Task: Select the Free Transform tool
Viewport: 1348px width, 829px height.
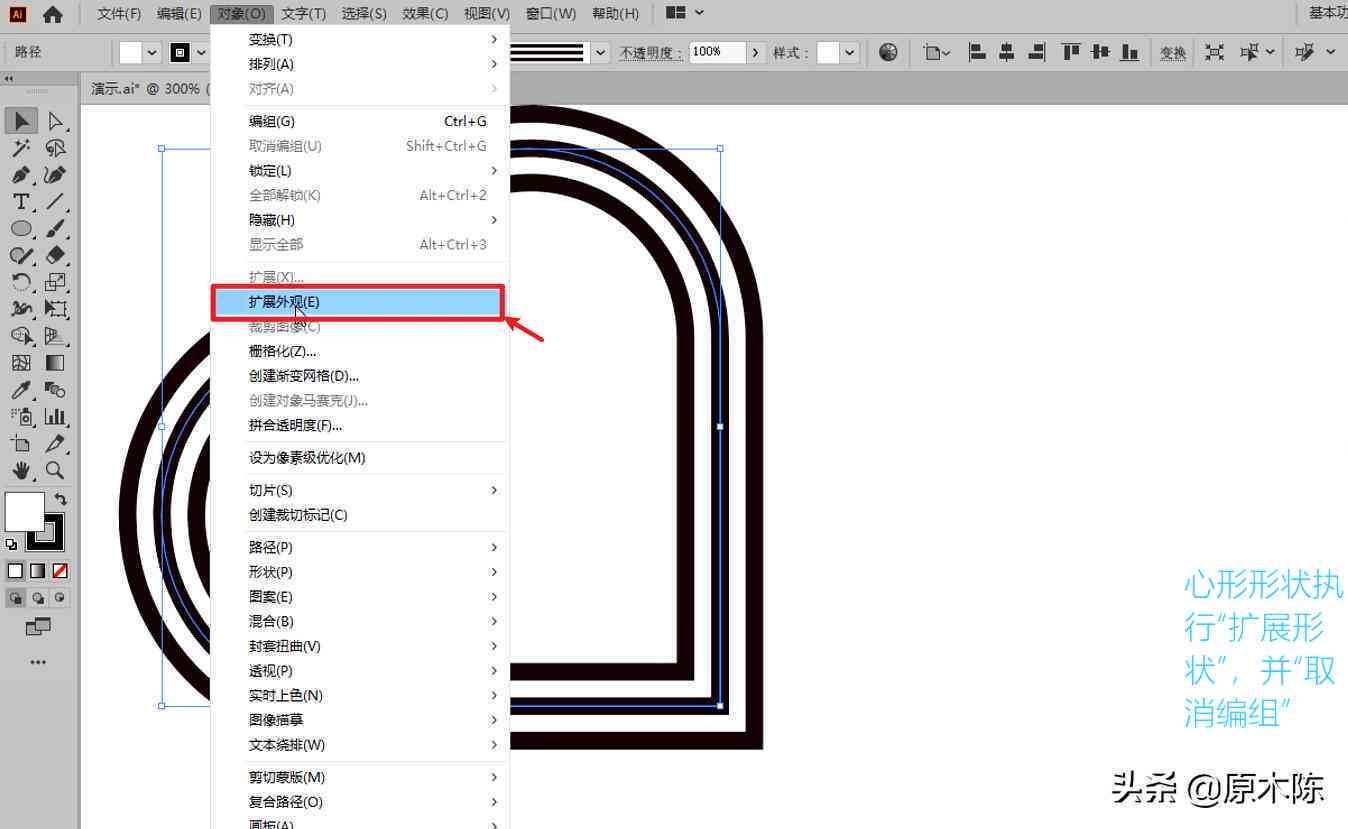Action: [56, 309]
